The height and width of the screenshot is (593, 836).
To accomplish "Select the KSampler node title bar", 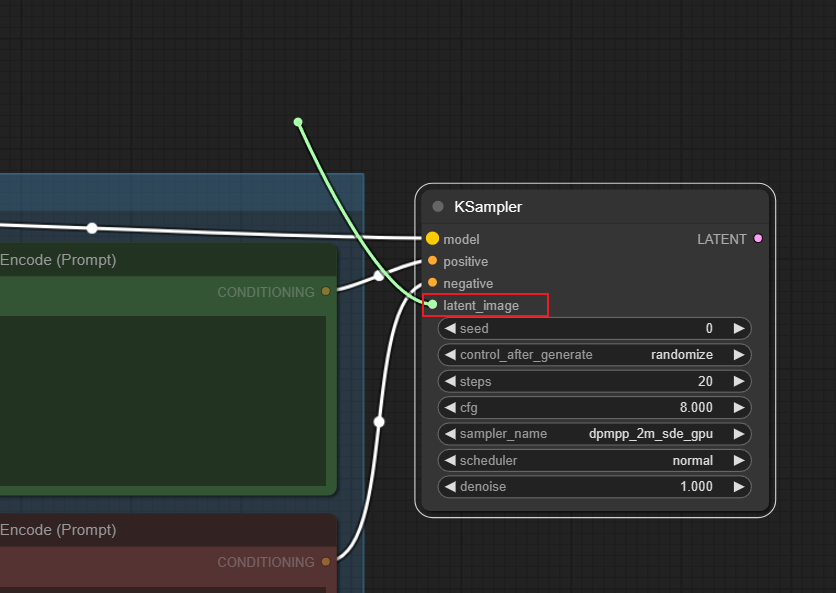I will (x=595, y=207).
